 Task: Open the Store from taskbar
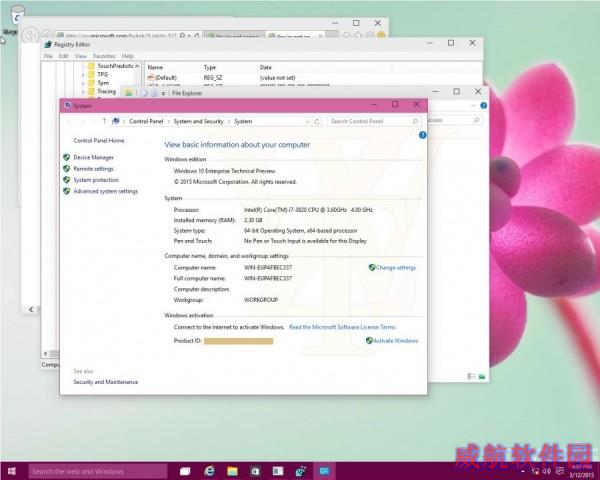pos(255,471)
